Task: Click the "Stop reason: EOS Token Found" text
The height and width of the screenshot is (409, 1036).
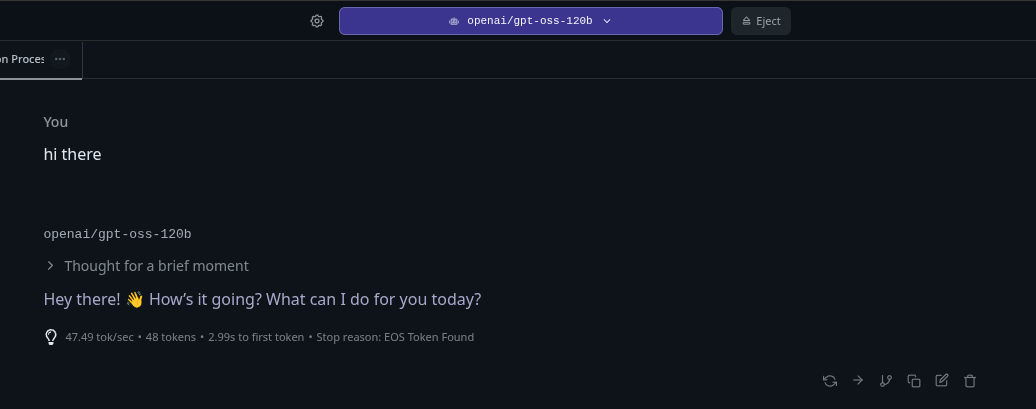Action: tap(395, 337)
